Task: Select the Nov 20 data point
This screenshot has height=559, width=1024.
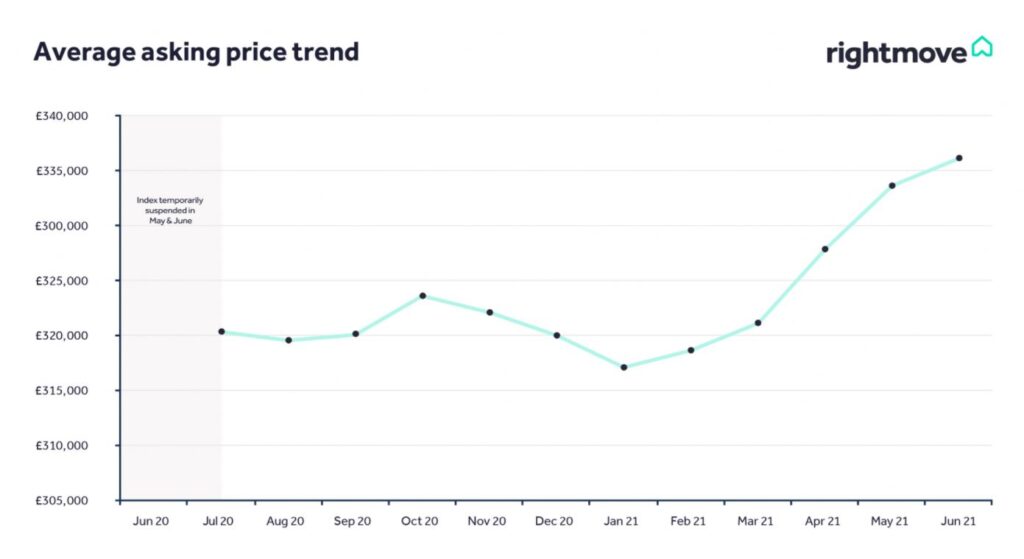Action: [x=490, y=312]
